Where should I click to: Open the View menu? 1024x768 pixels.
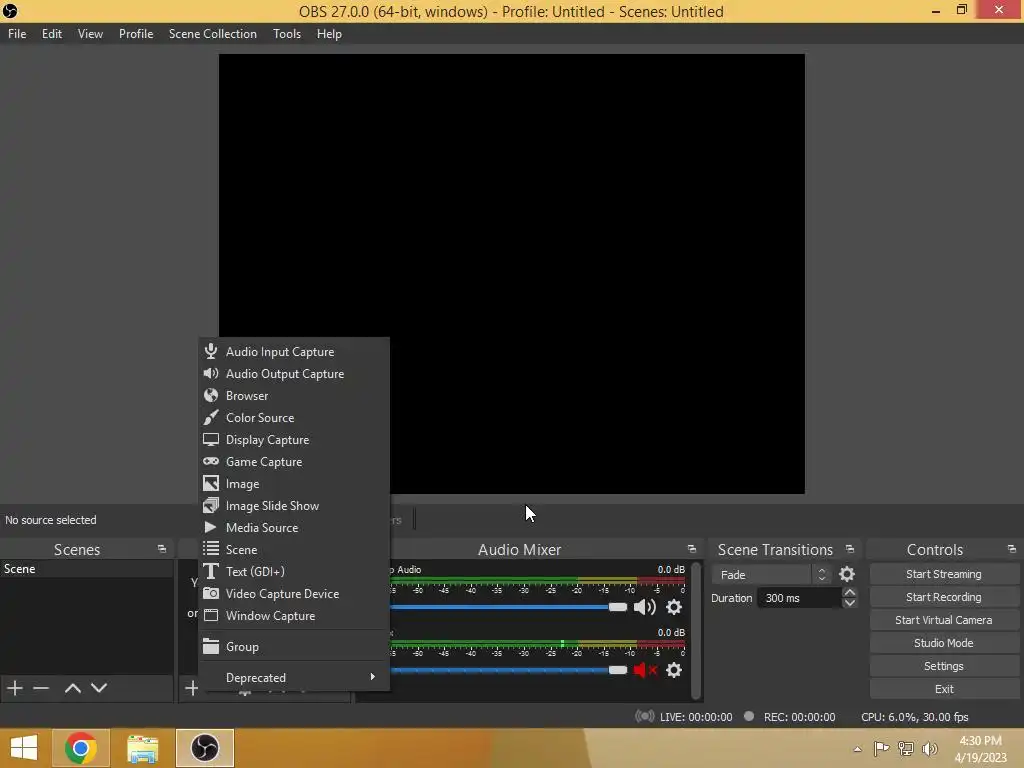point(90,34)
